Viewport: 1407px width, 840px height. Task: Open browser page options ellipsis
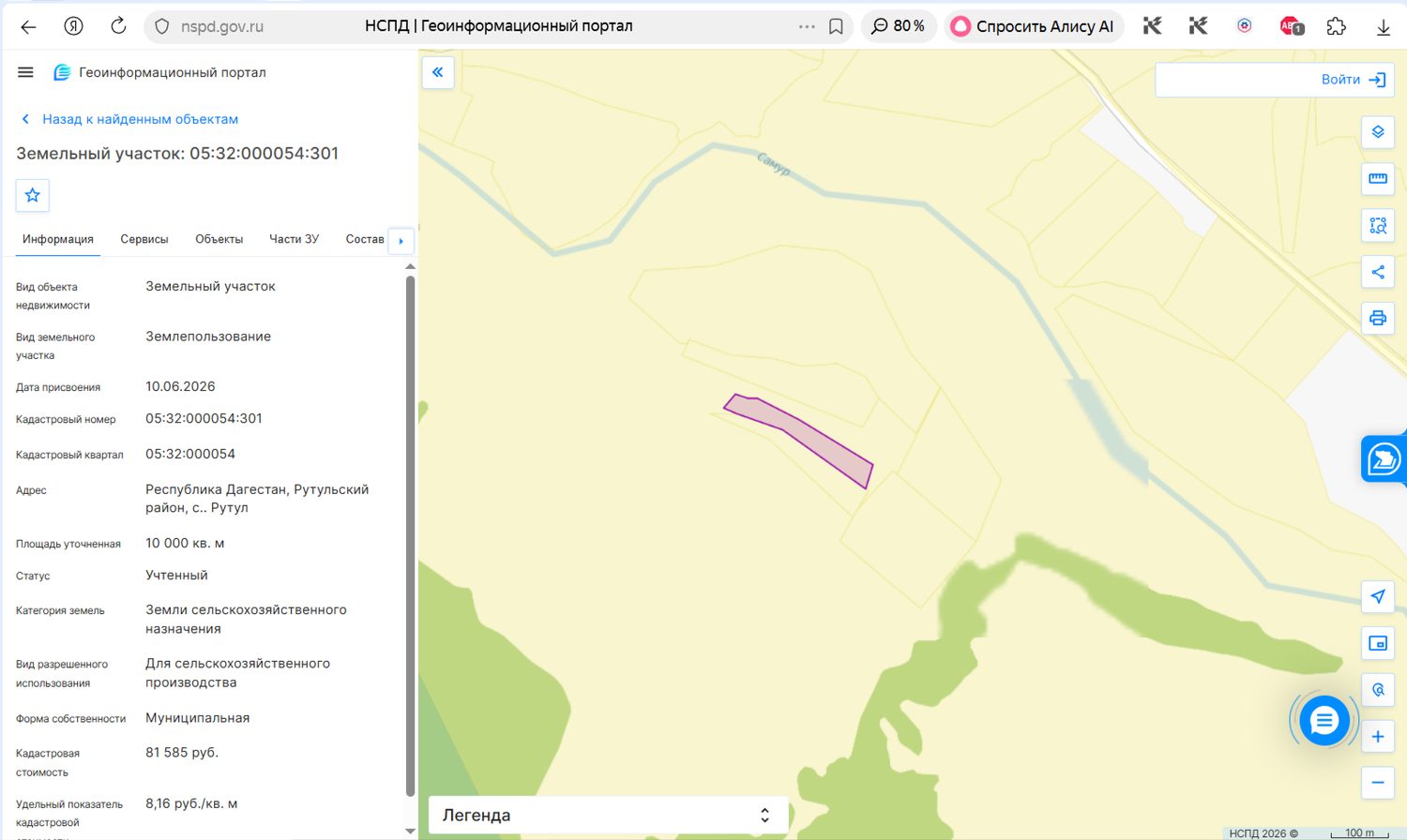coord(807,26)
